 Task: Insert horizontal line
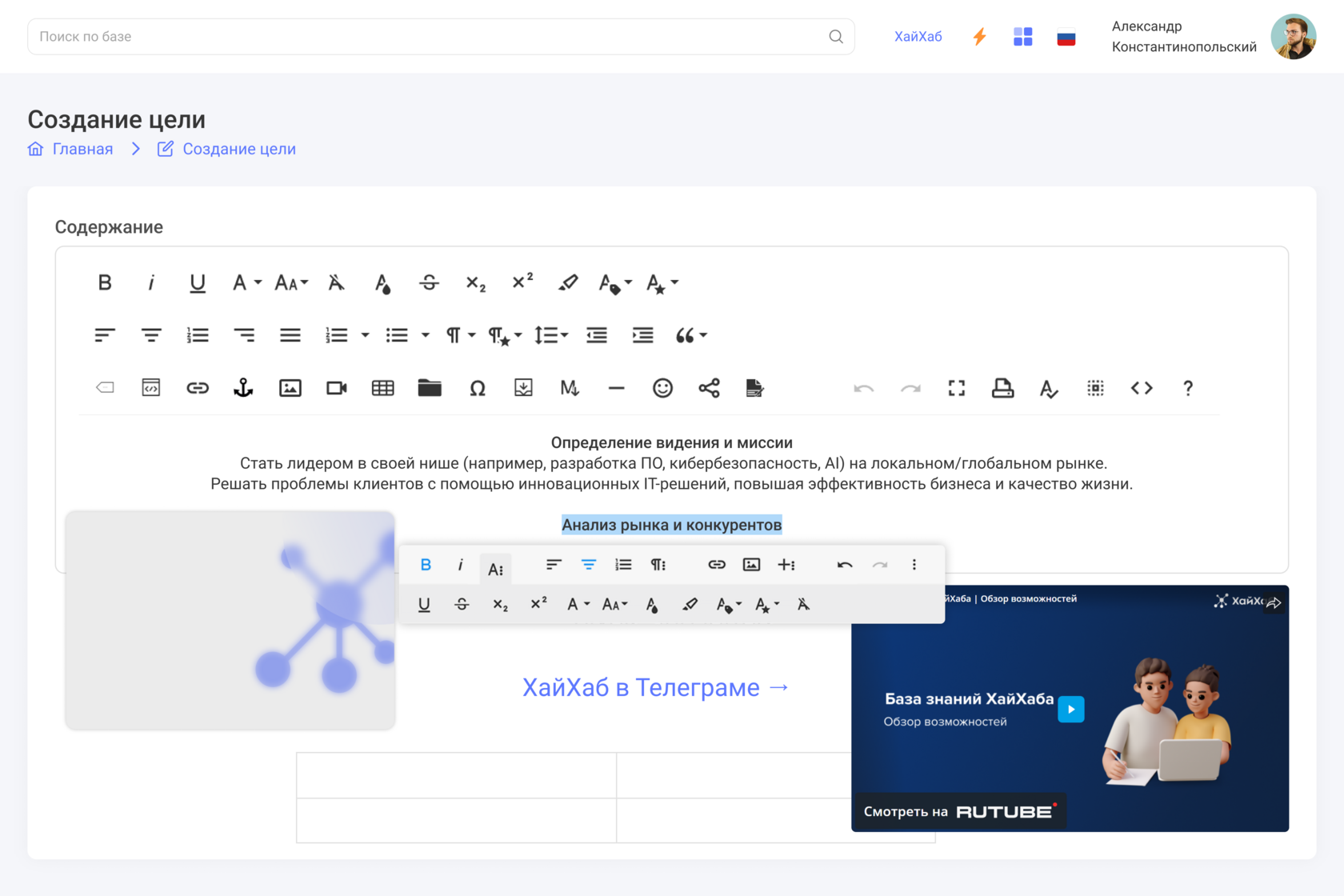(616, 388)
